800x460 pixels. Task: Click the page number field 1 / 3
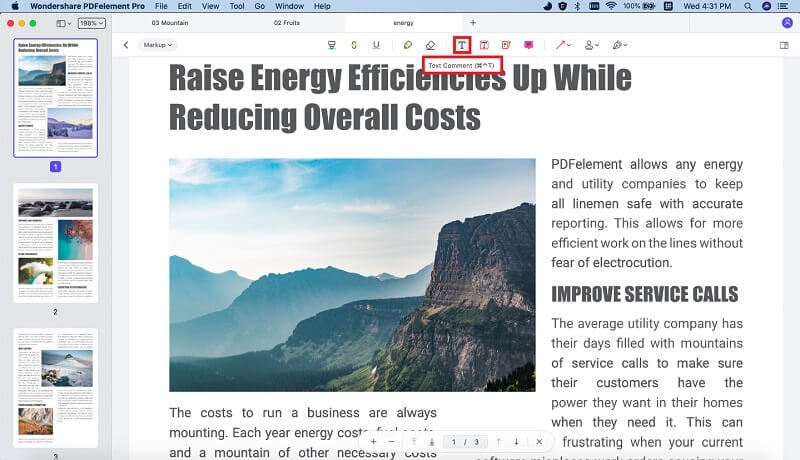coord(465,442)
